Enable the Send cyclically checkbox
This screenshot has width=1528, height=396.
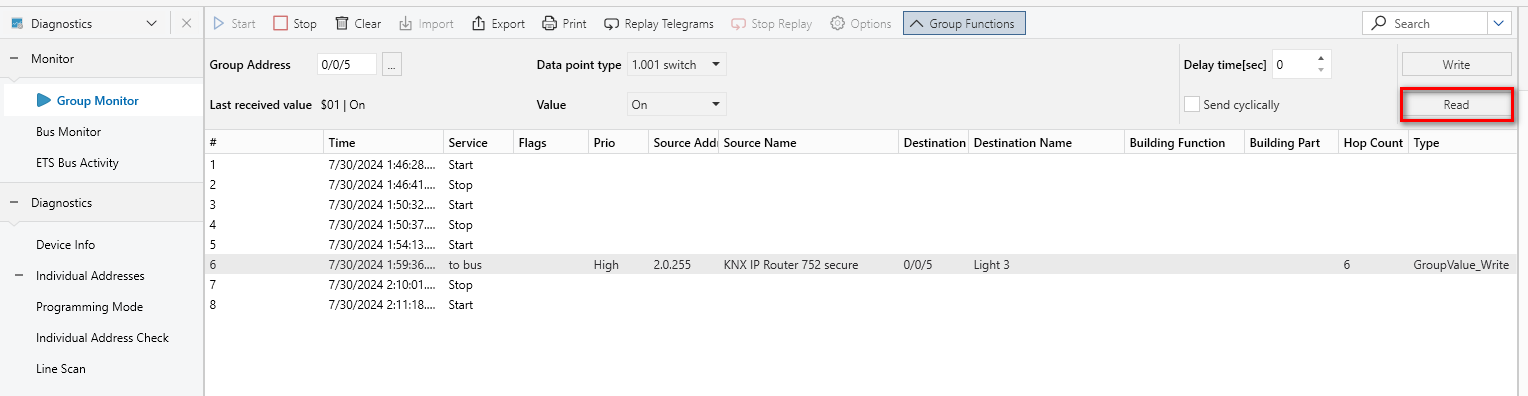click(x=1192, y=104)
